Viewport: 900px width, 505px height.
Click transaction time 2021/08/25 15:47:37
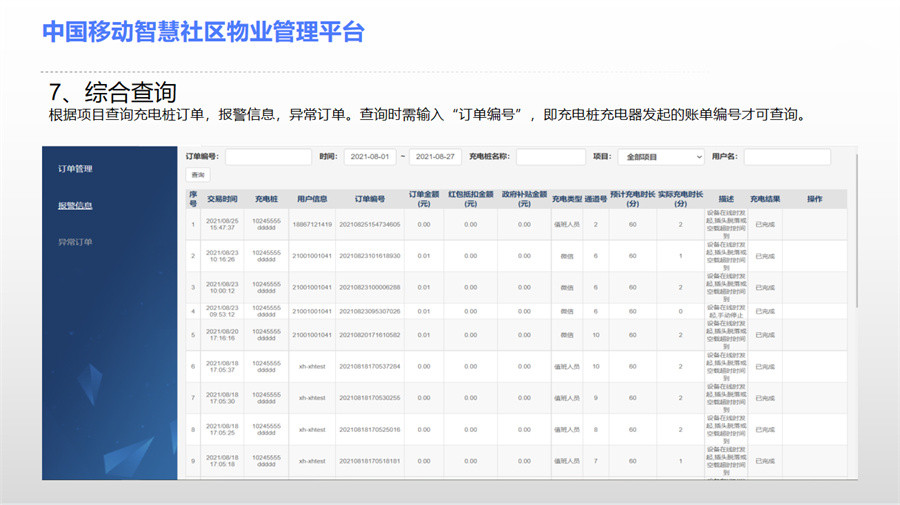222,224
